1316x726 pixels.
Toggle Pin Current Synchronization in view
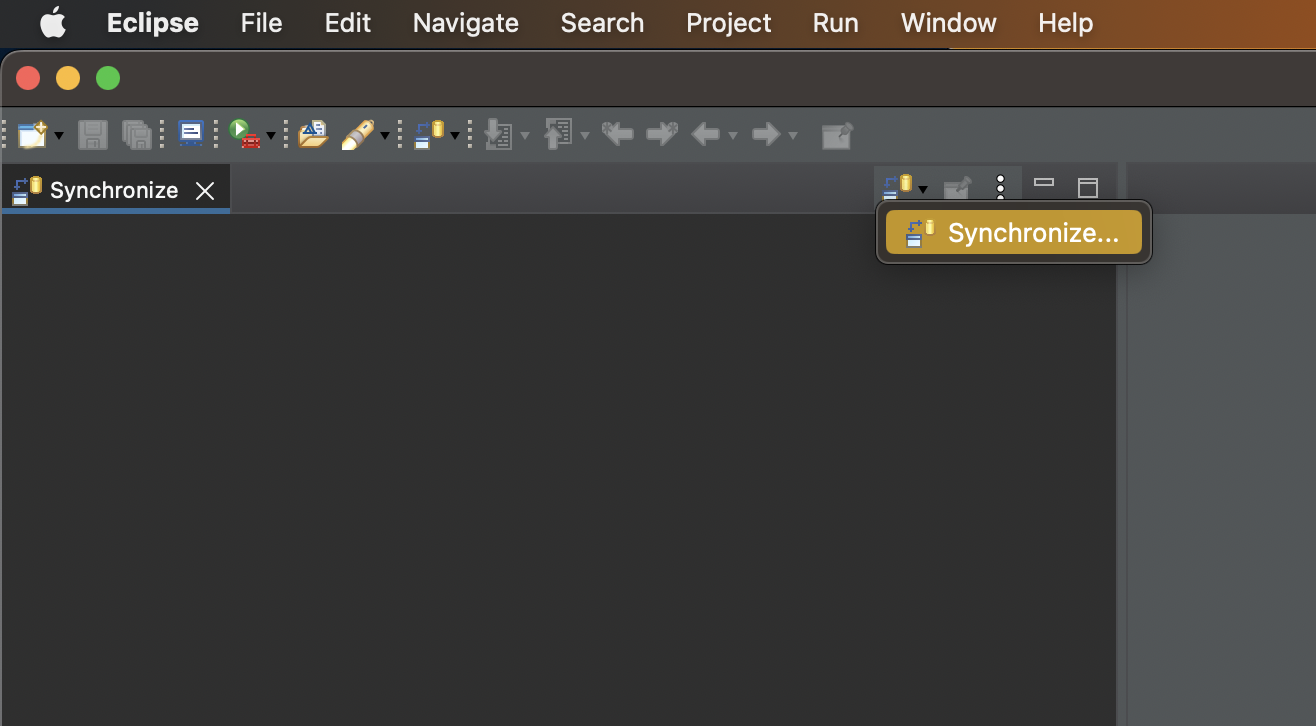click(957, 187)
